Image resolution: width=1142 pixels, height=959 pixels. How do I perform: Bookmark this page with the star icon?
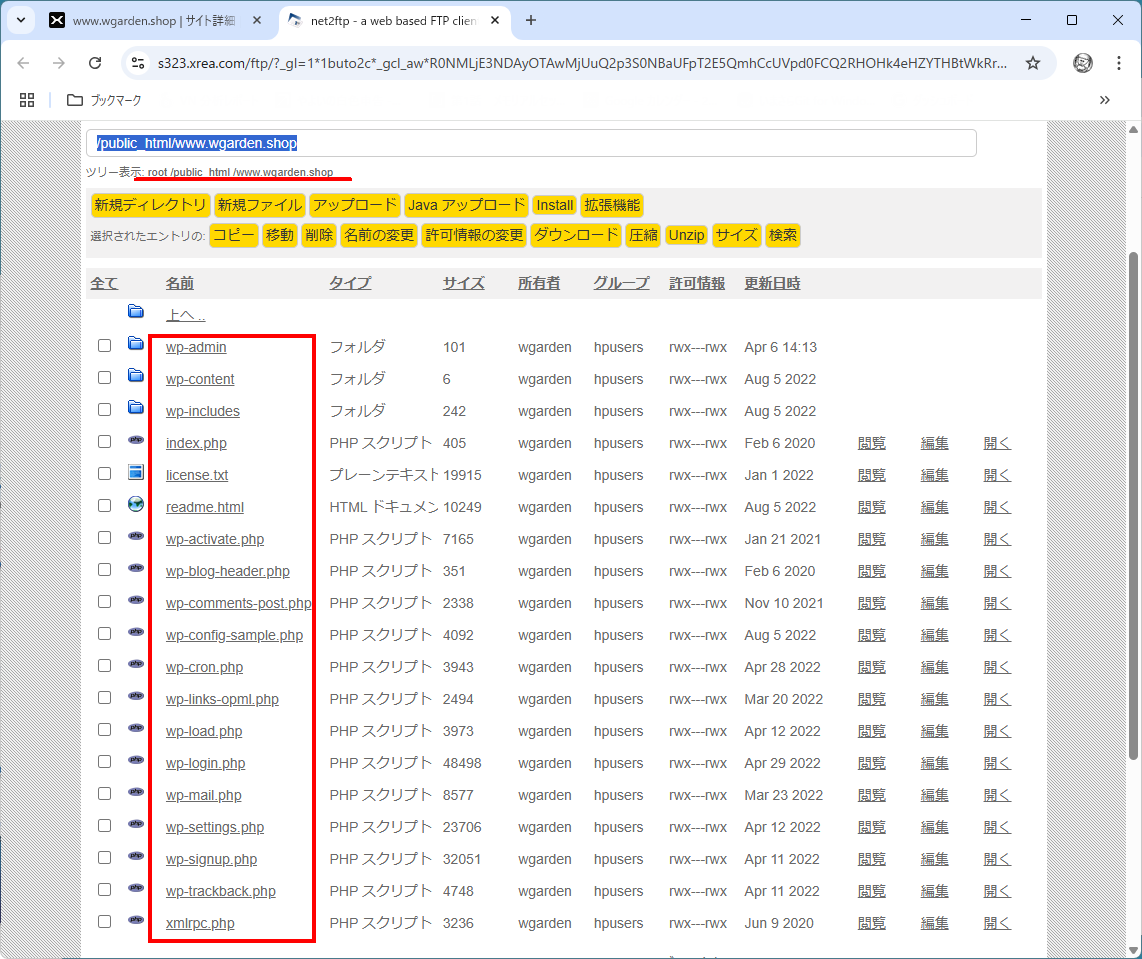[x=1033, y=63]
